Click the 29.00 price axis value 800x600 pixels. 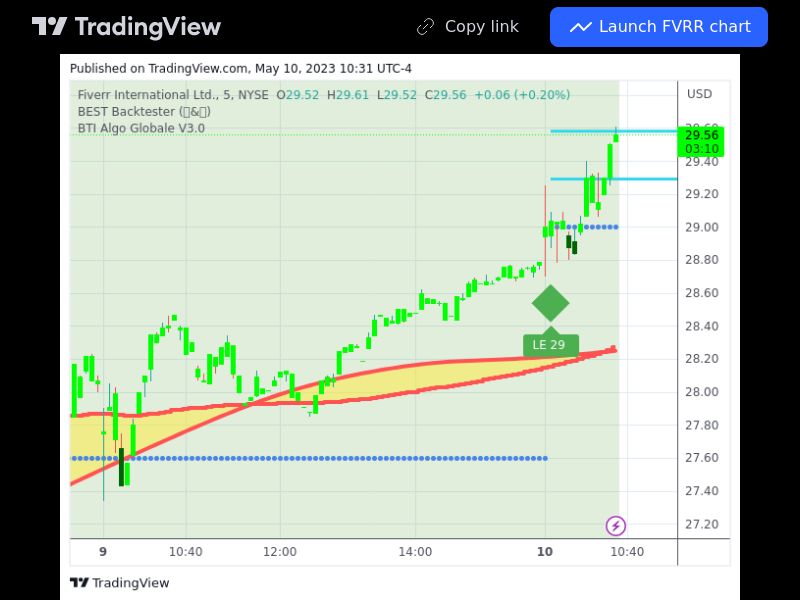click(x=702, y=227)
